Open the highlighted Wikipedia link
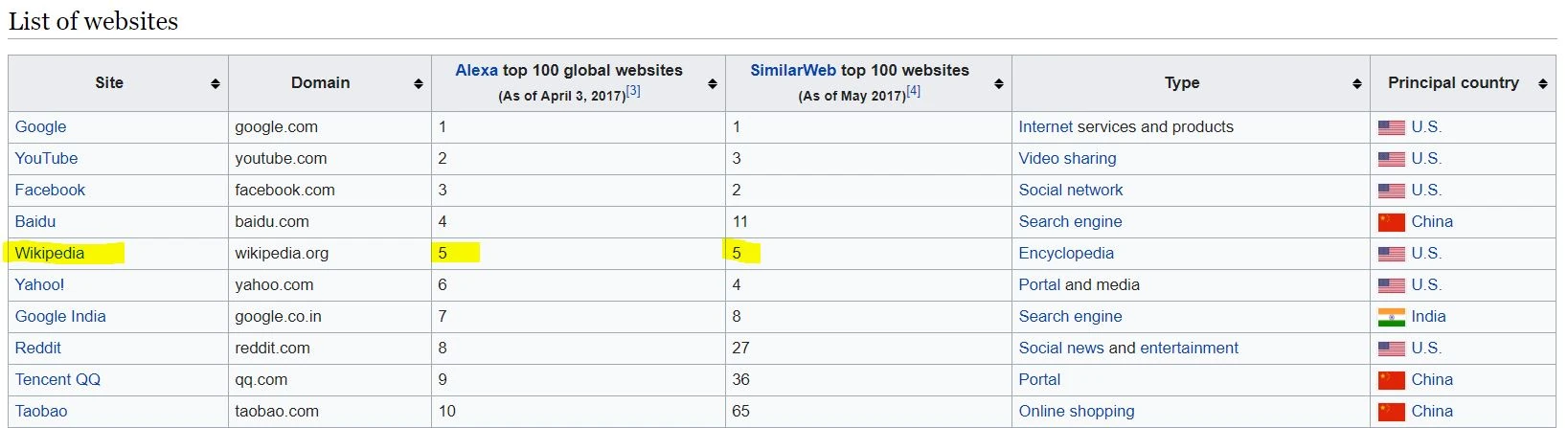1568x428 pixels. click(x=50, y=253)
